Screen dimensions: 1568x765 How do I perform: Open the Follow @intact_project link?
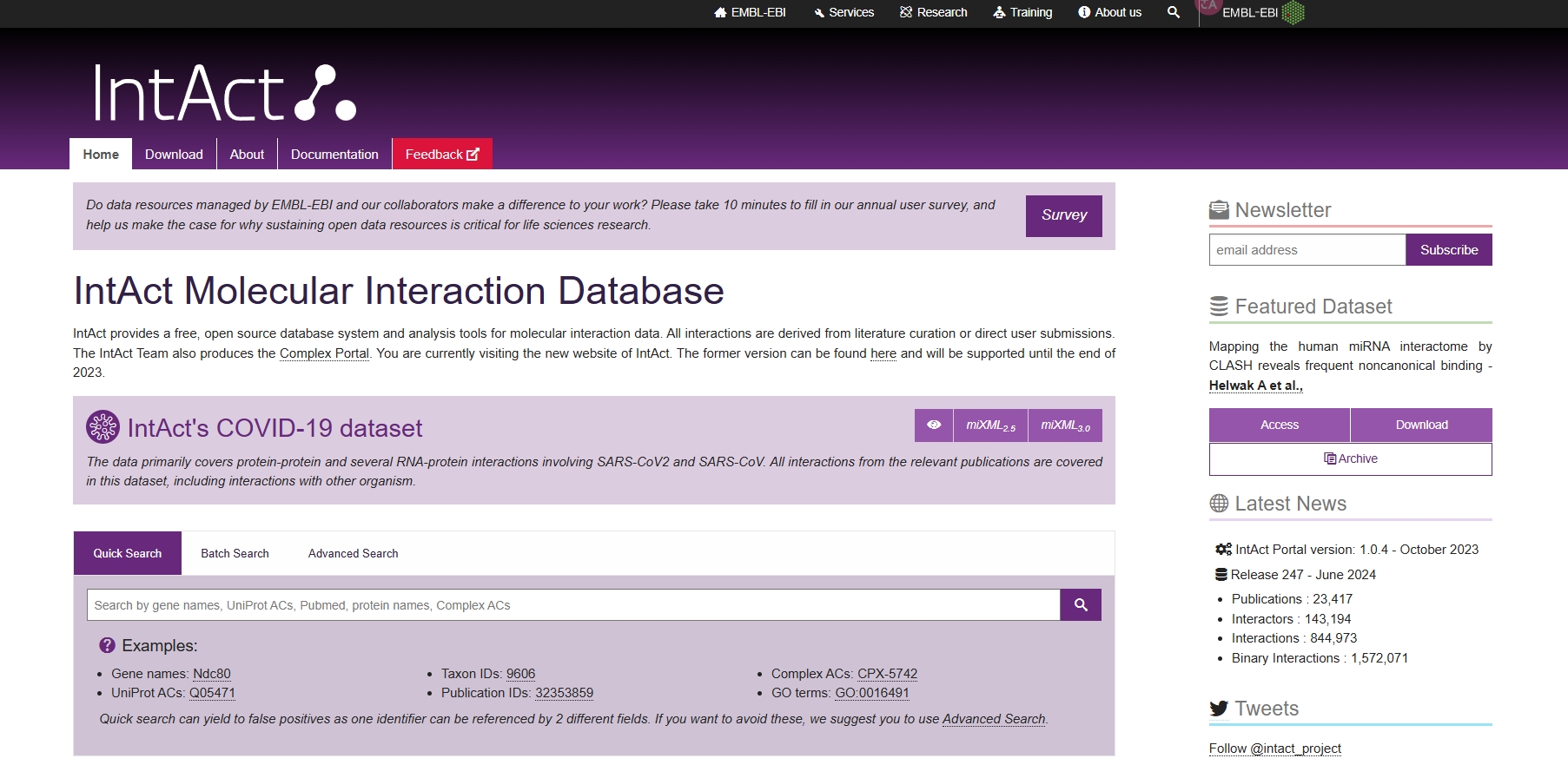click(x=1275, y=749)
